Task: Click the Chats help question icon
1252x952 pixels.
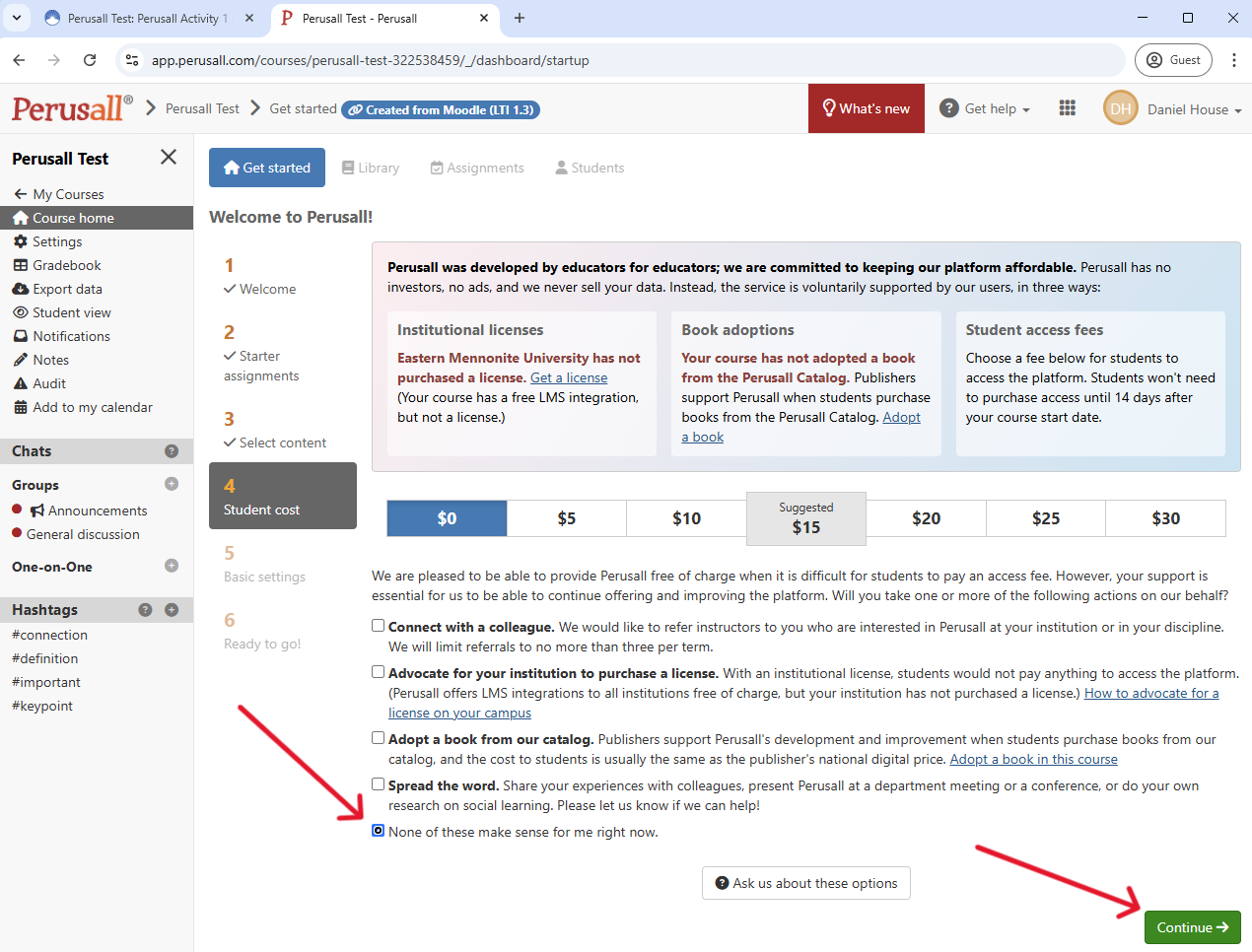Action: click(x=172, y=451)
